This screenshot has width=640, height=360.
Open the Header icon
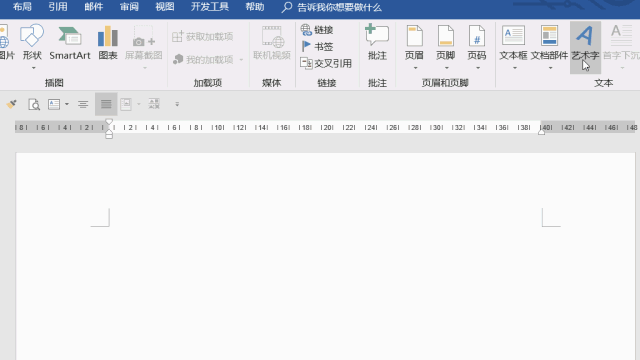click(414, 36)
